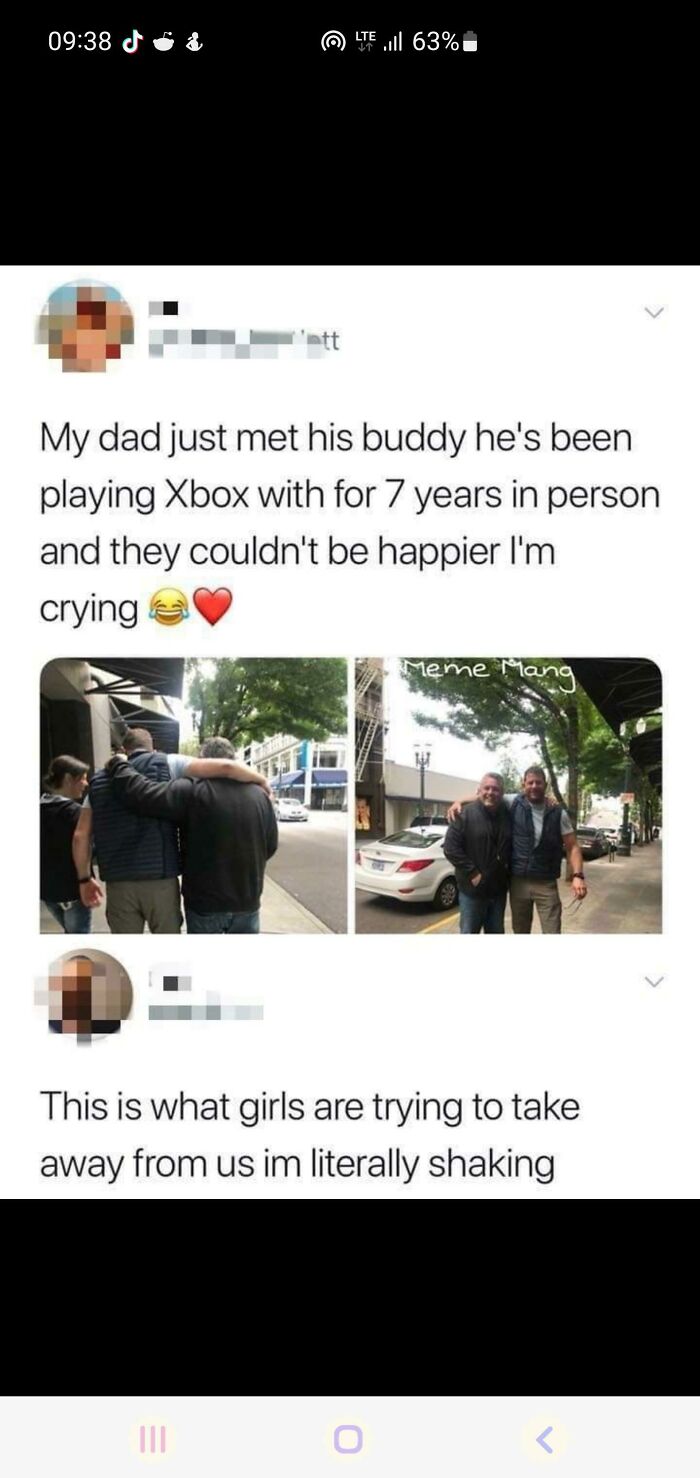The height and width of the screenshot is (1478, 700).
Task: Tap the Android home button
Action: [x=348, y=1439]
